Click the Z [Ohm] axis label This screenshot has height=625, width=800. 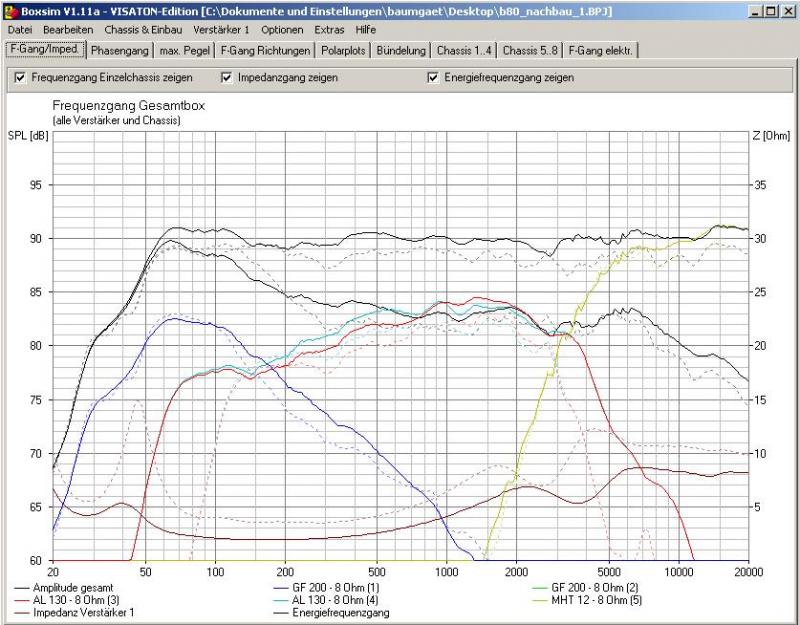[x=770, y=136]
